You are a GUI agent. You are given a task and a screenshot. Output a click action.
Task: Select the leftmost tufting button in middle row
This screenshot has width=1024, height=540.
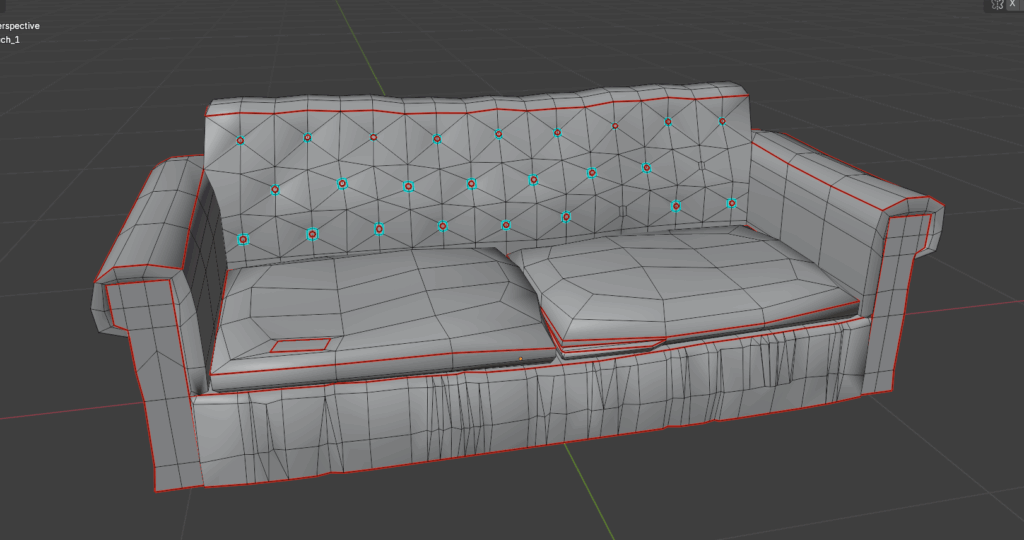click(x=275, y=188)
